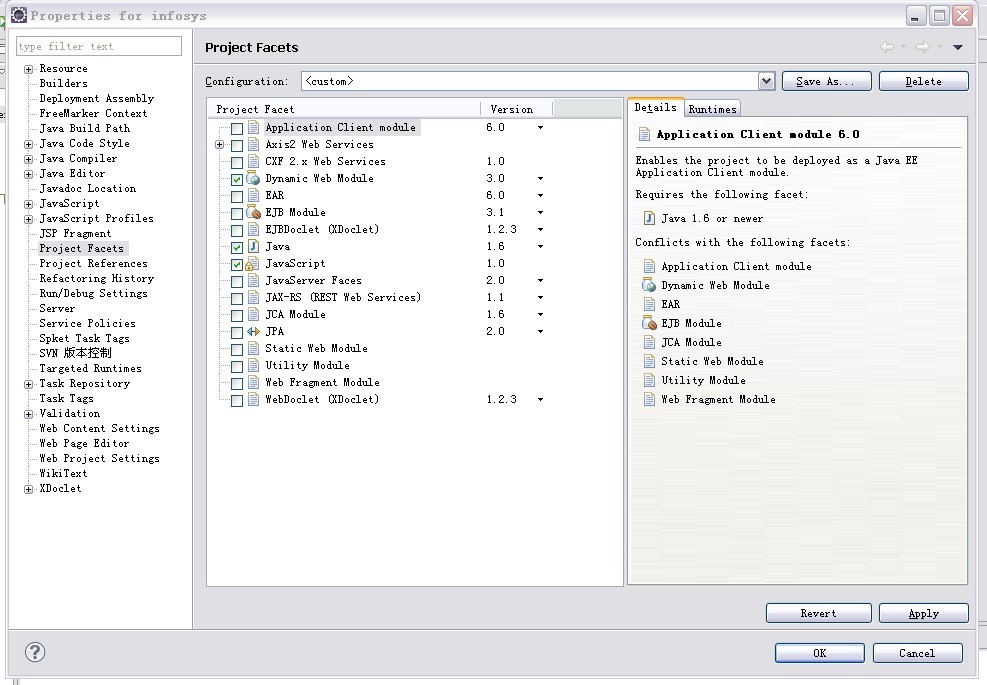
Task: Click the JPA facet icon
Action: (x=254, y=332)
